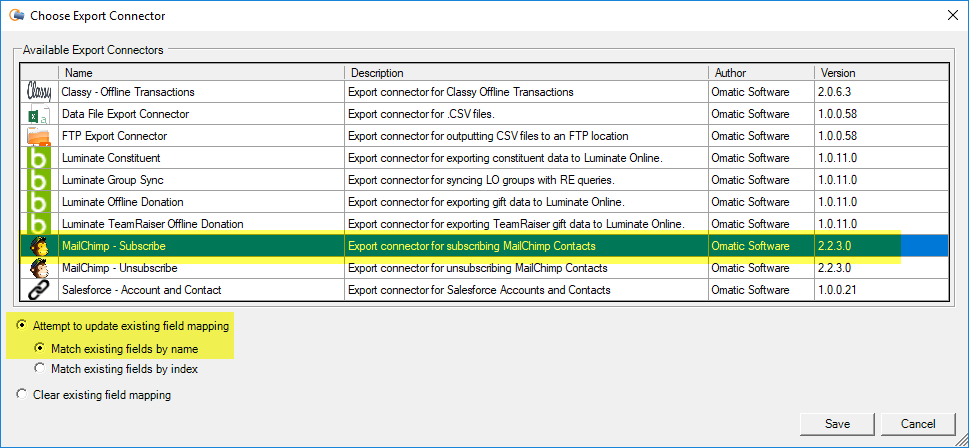Click description about outputting CSV to FTP
Image resolution: width=969 pixels, height=448 pixels.
[x=488, y=136]
